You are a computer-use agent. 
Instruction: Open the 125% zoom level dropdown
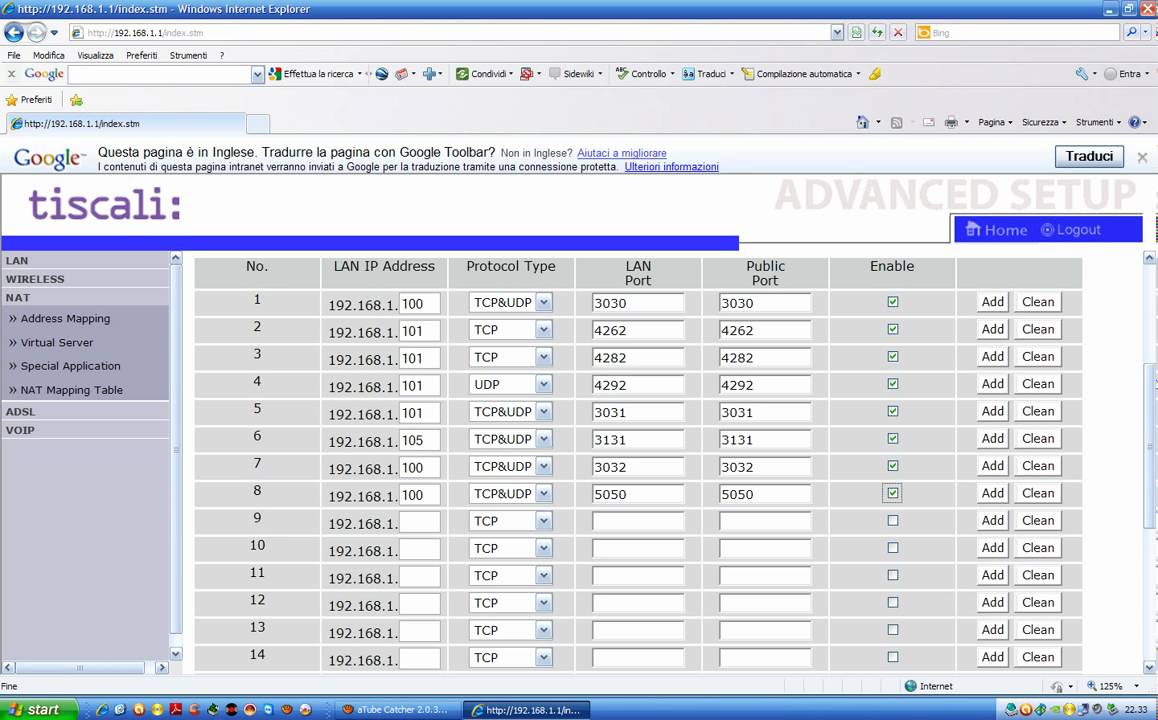tap(1137, 686)
